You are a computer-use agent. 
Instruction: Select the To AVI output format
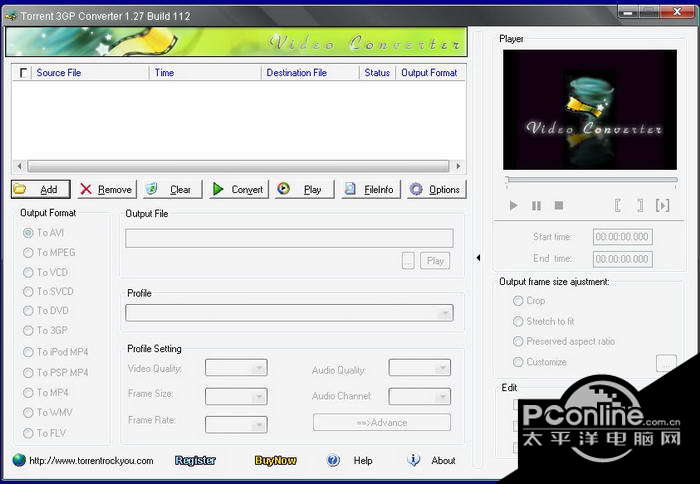point(43,233)
